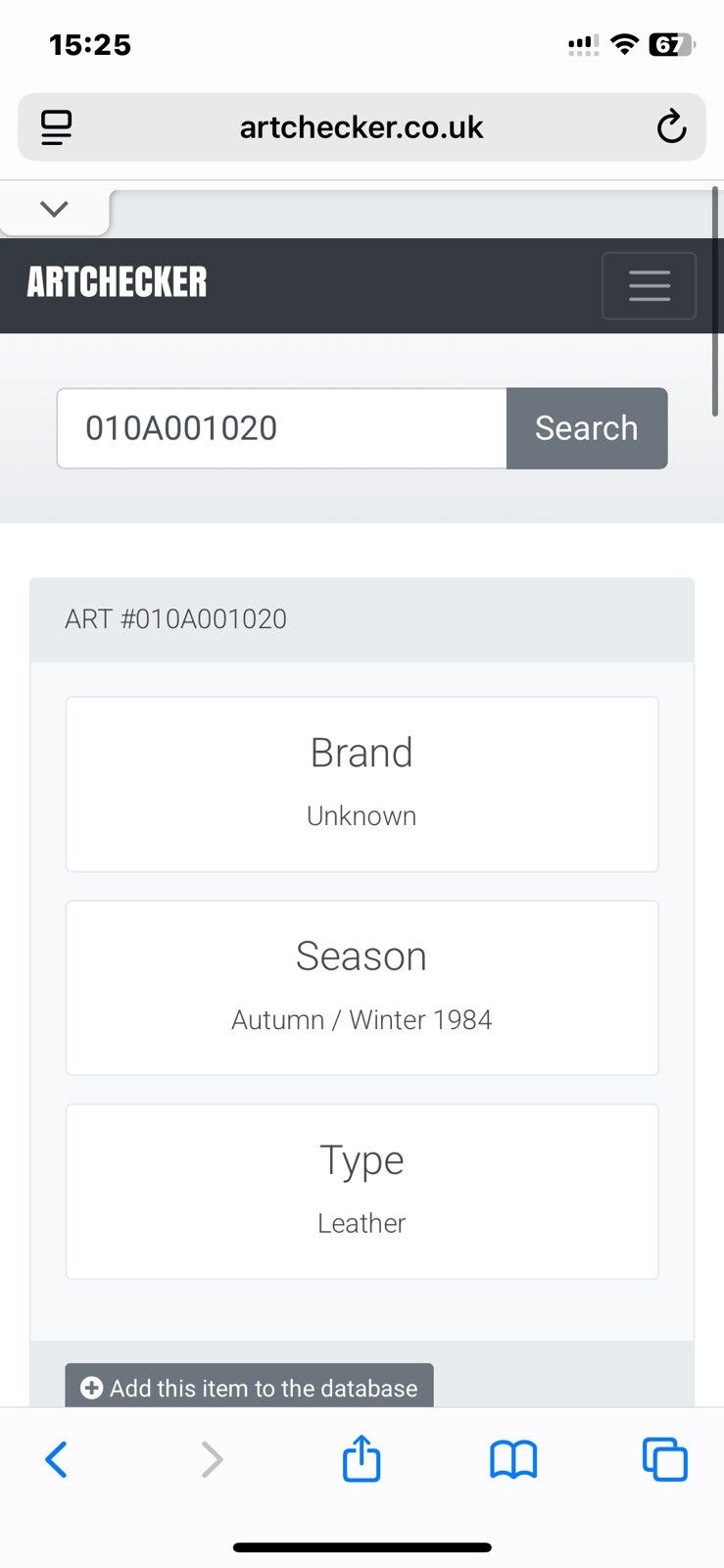
Task: Go back with the Safari back arrow
Action: pyautogui.click(x=57, y=1459)
